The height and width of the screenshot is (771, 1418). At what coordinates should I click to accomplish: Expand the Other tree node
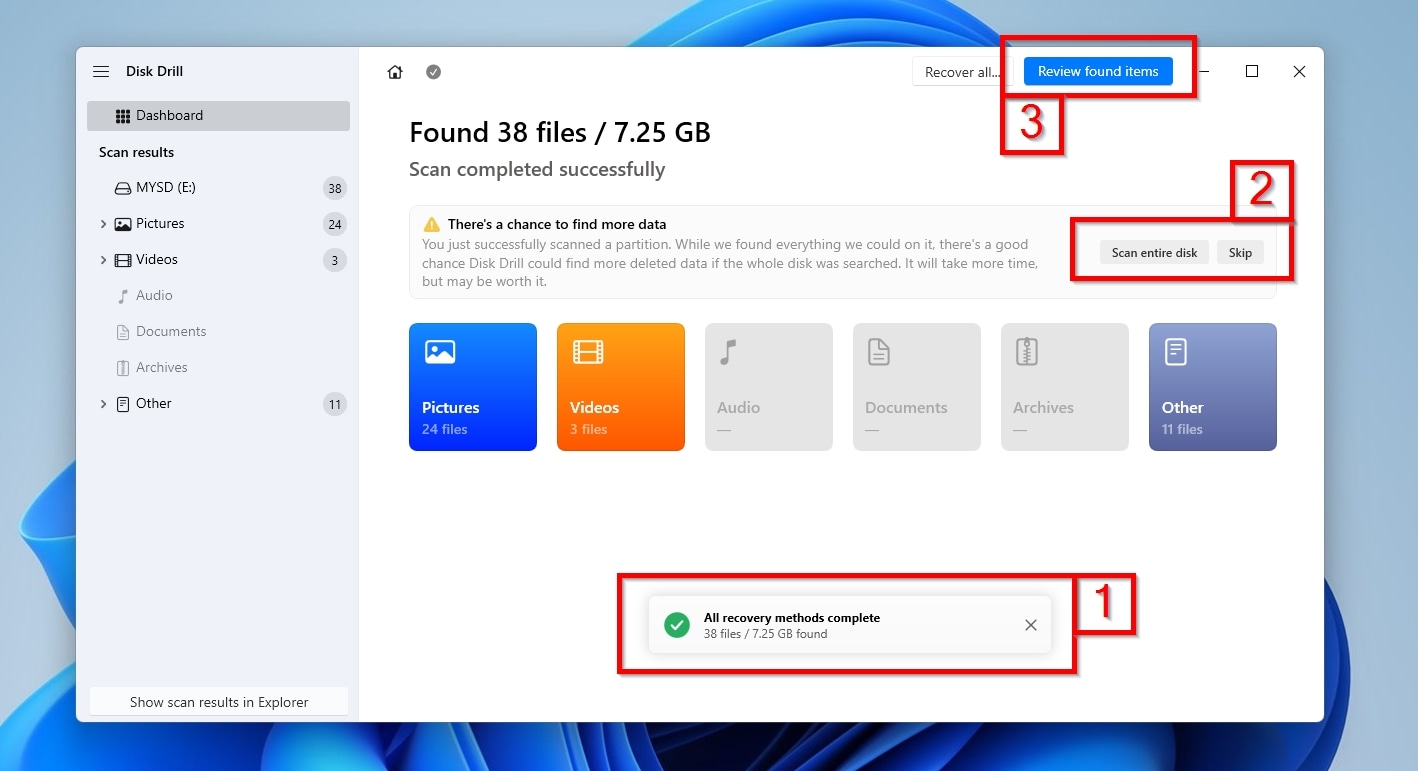coord(103,404)
